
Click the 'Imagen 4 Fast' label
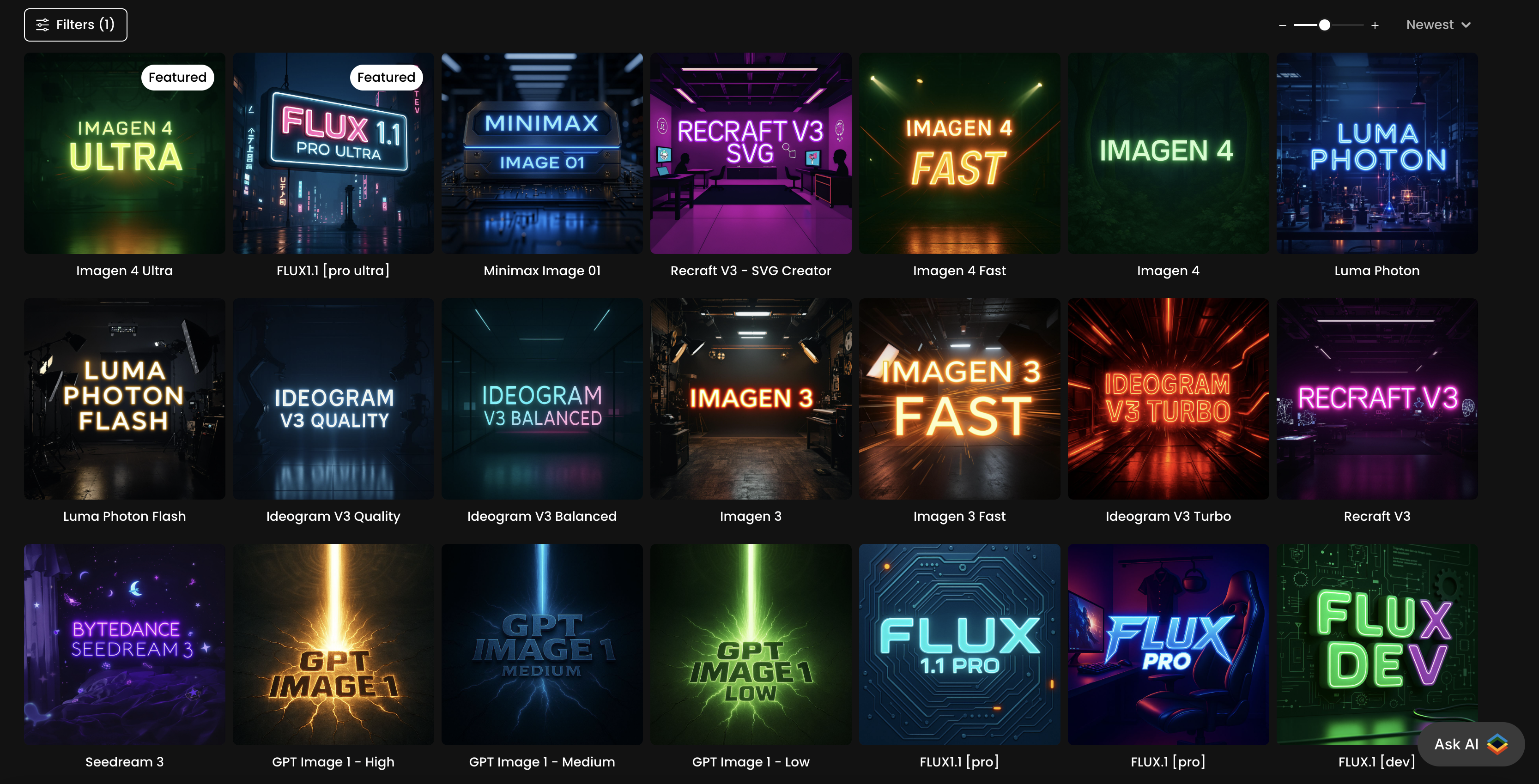tap(959, 271)
